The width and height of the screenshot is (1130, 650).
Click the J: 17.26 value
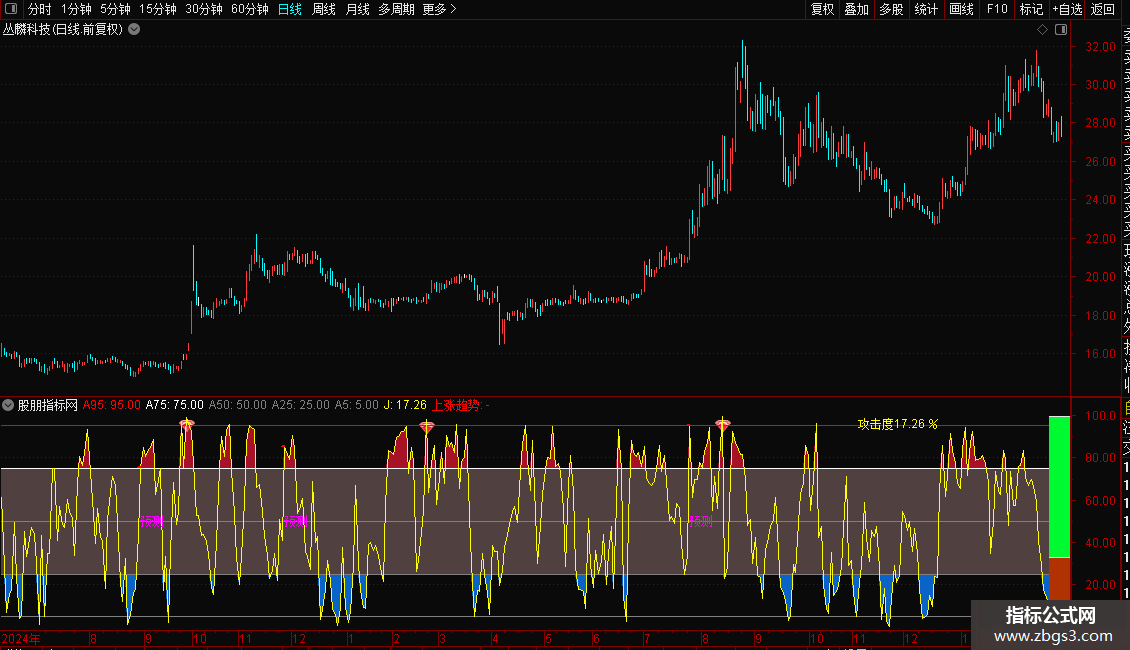405,405
